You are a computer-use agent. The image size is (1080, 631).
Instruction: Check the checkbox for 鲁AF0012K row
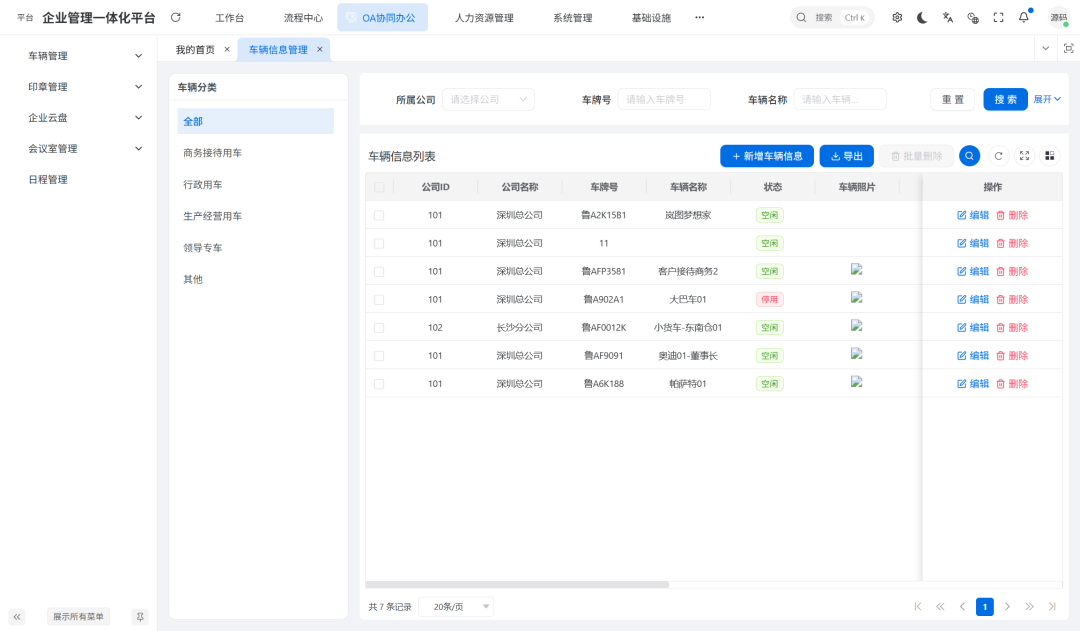(x=380, y=327)
